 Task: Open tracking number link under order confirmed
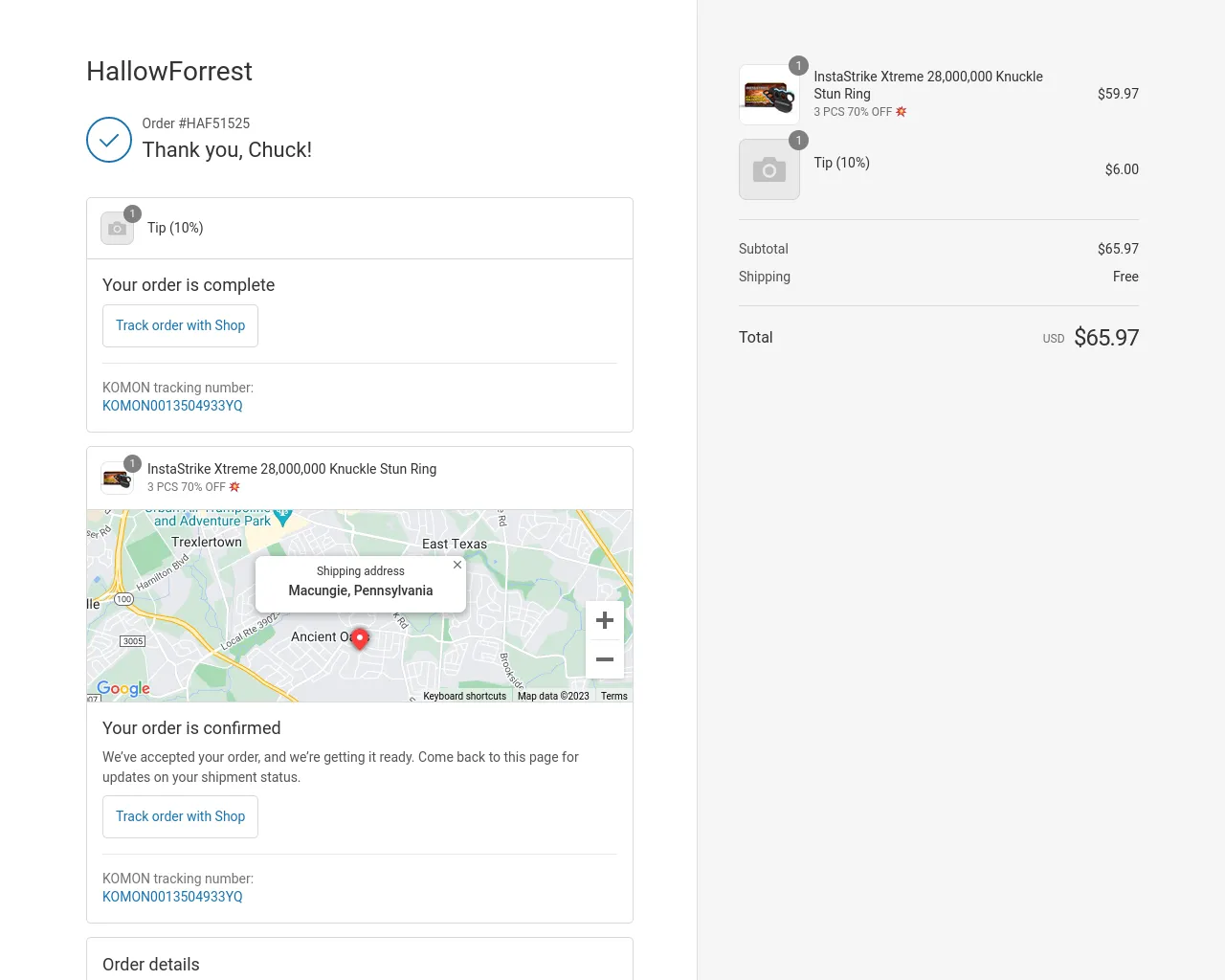pos(172,897)
